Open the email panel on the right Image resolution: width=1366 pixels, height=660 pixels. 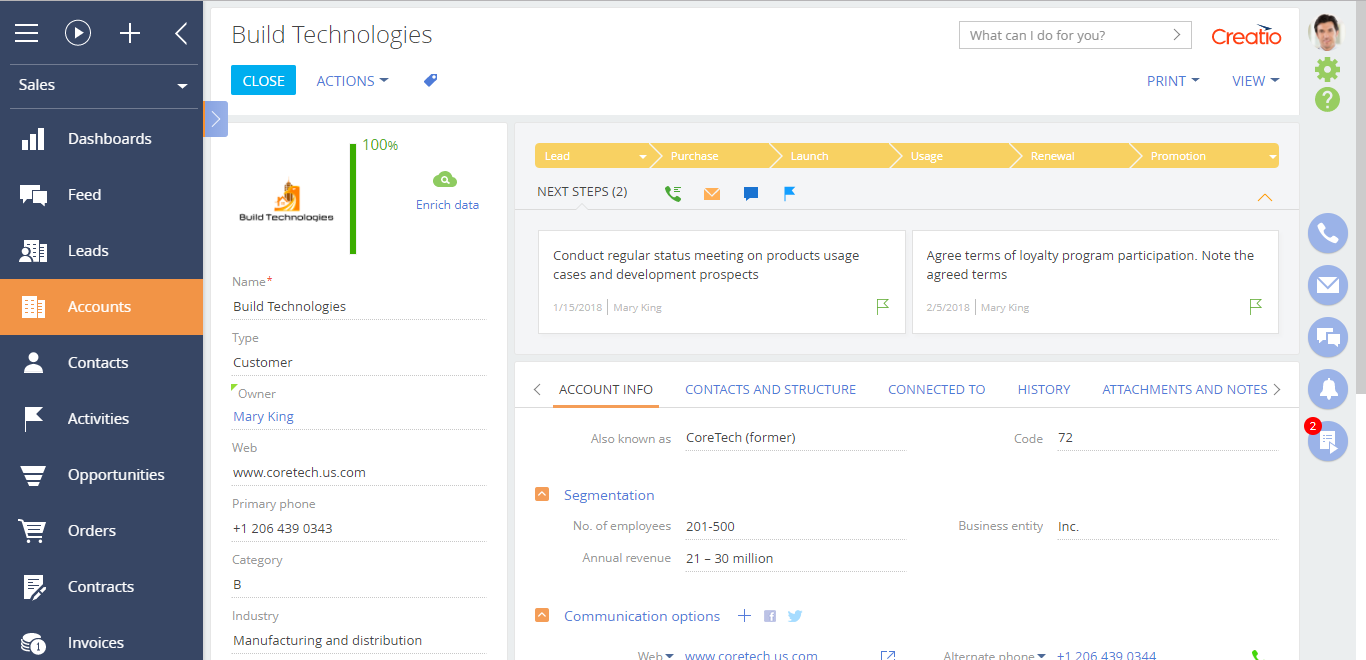click(x=1328, y=286)
